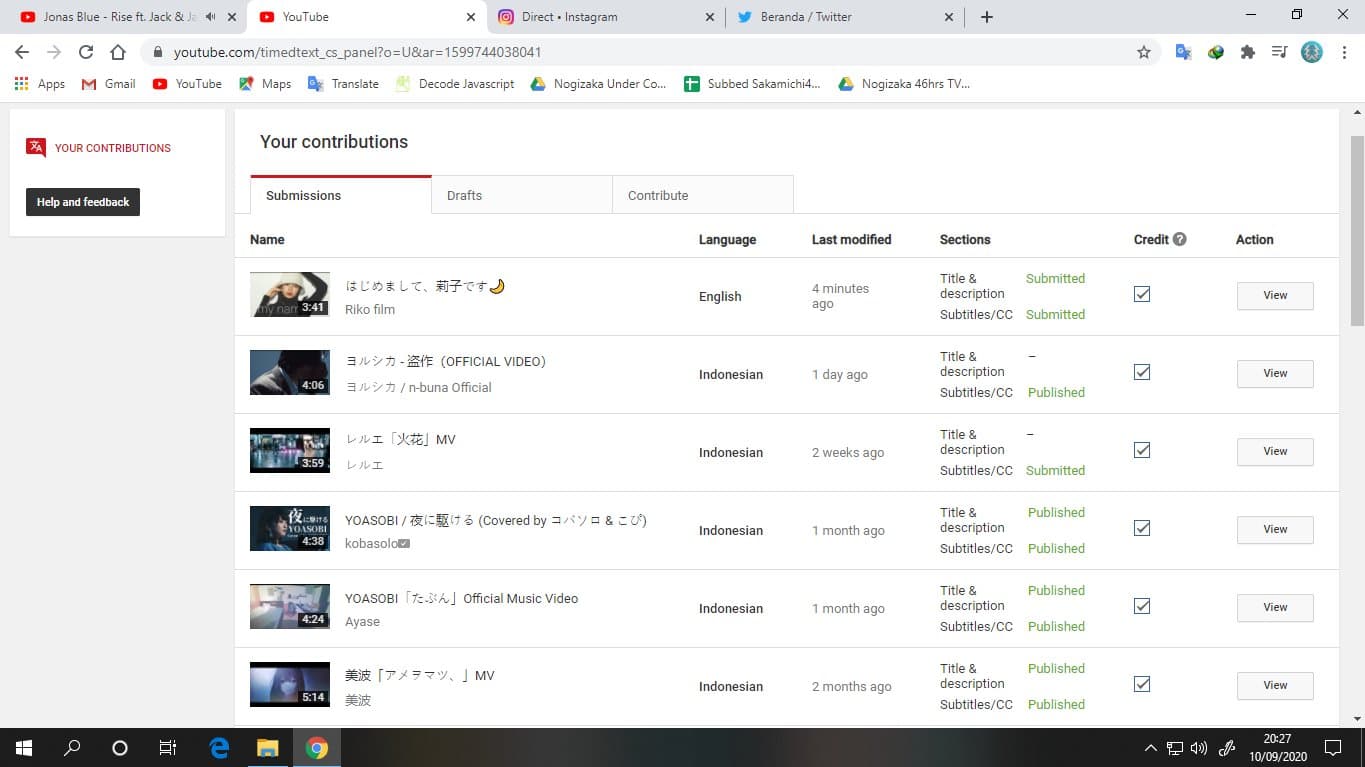Screen dimensions: 1365x767
Task: View the レルエ 火花 MV submission
Action: tap(1275, 451)
